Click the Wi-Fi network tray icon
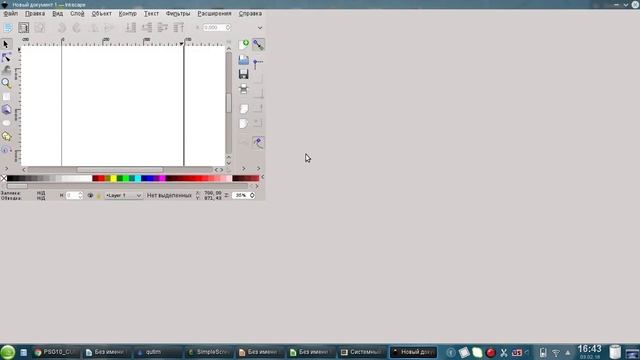 click(556, 353)
